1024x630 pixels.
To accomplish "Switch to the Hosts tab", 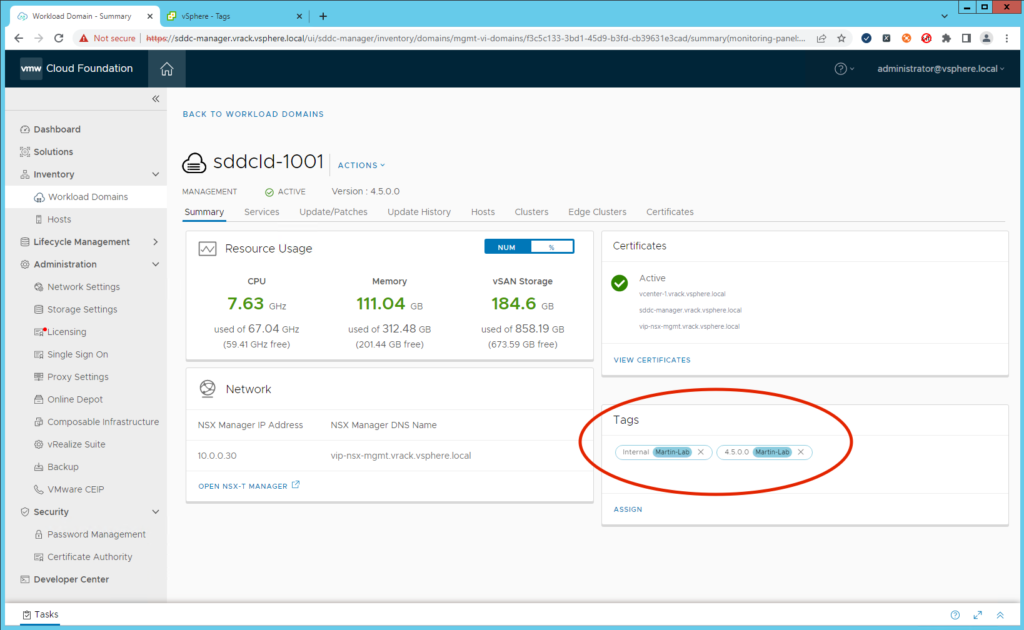I will (483, 212).
